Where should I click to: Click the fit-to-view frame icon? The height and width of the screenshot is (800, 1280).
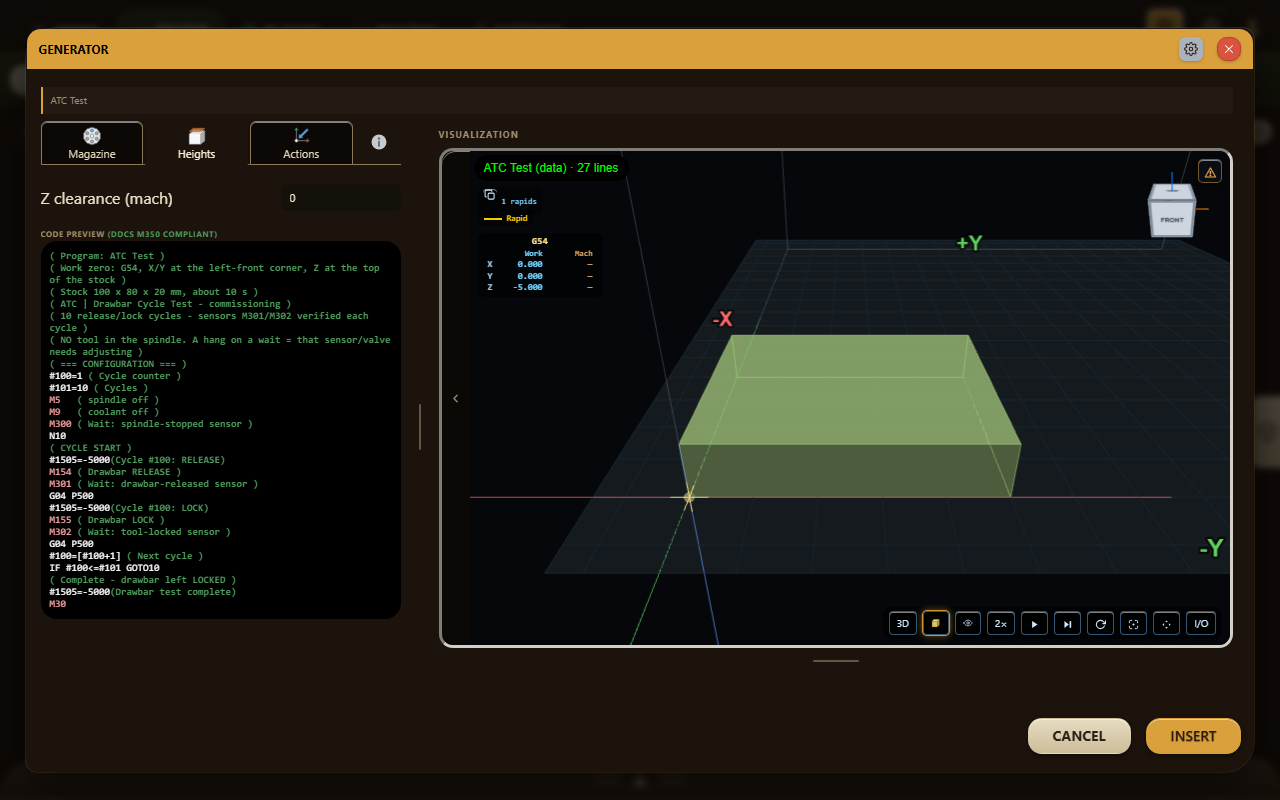[x=1133, y=623]
